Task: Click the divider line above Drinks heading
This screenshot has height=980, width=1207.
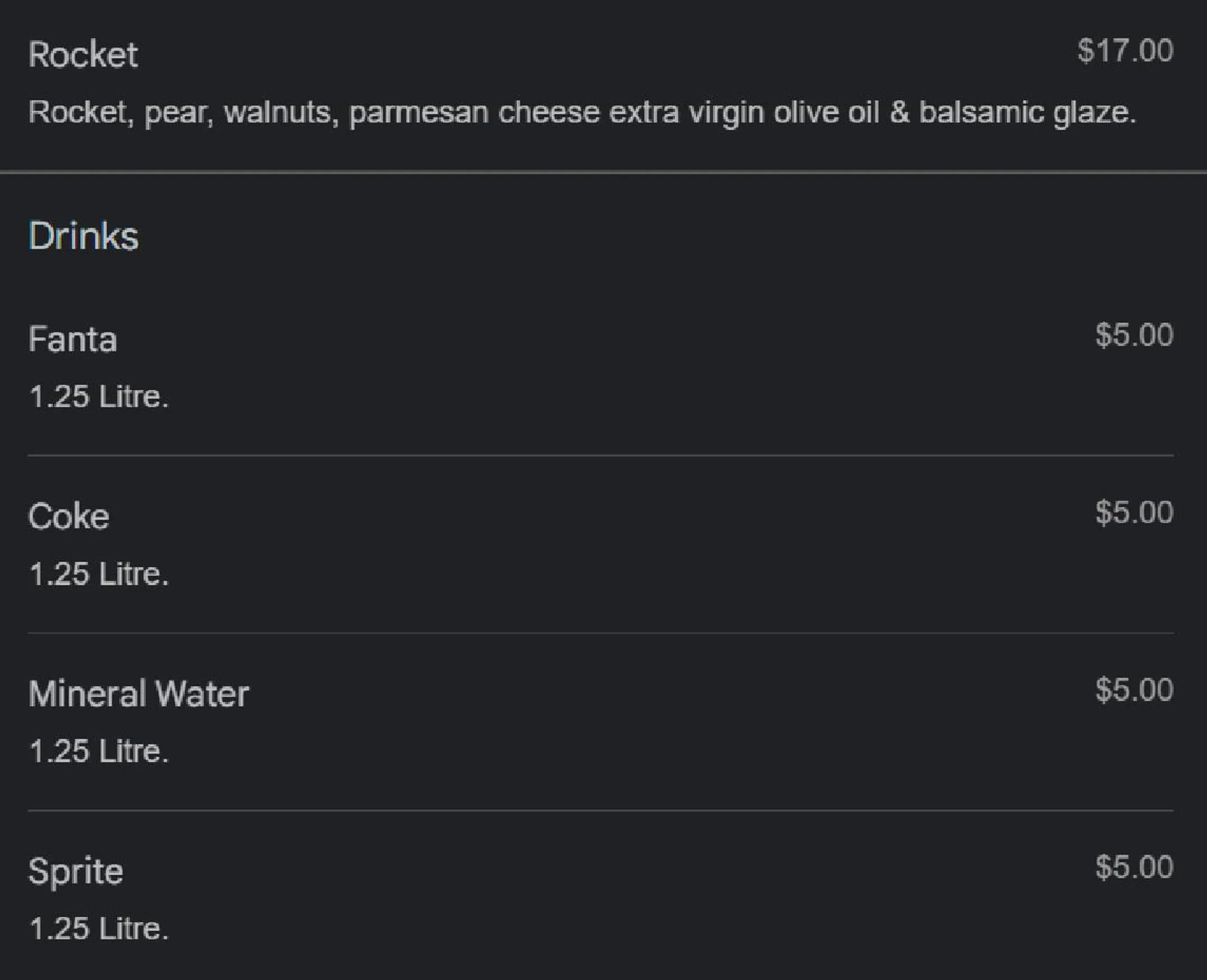Action: point(603,172)
